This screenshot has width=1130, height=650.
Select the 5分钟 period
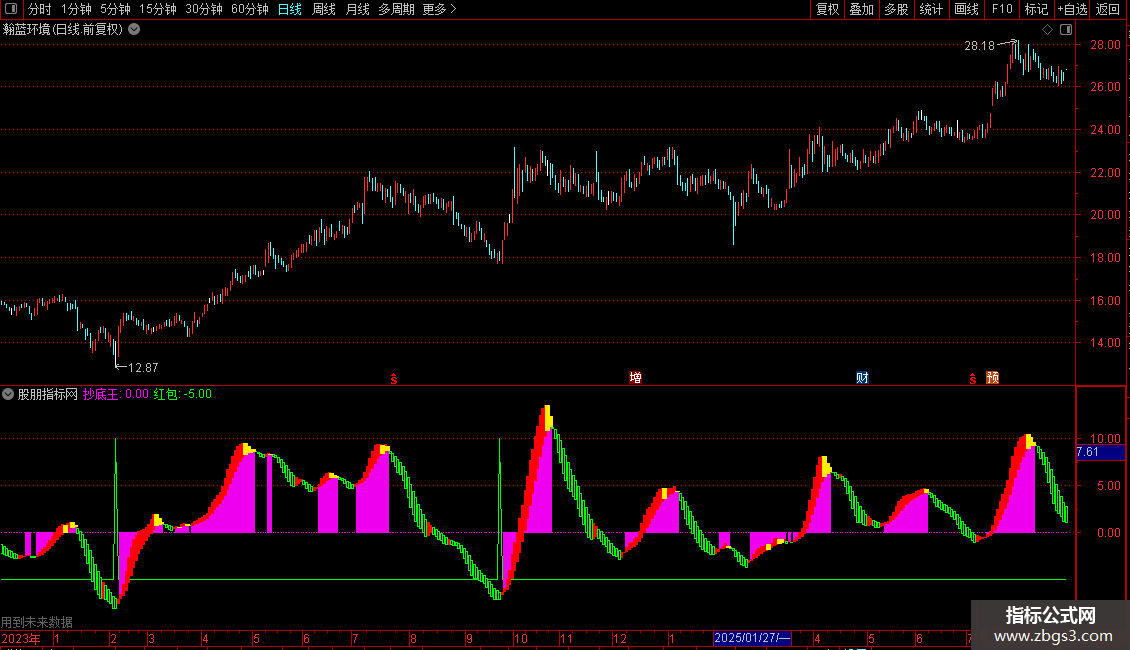pos(115,9)
